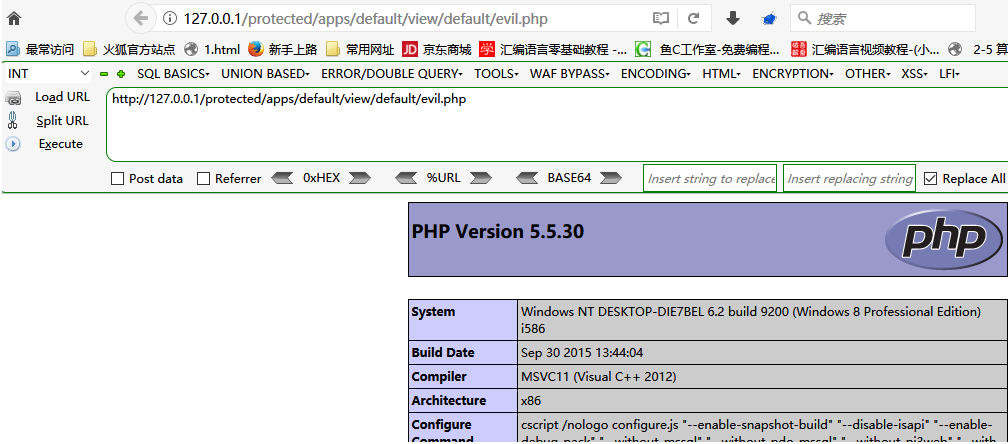Click the blue extension icon beside downloads

(769, 19)
